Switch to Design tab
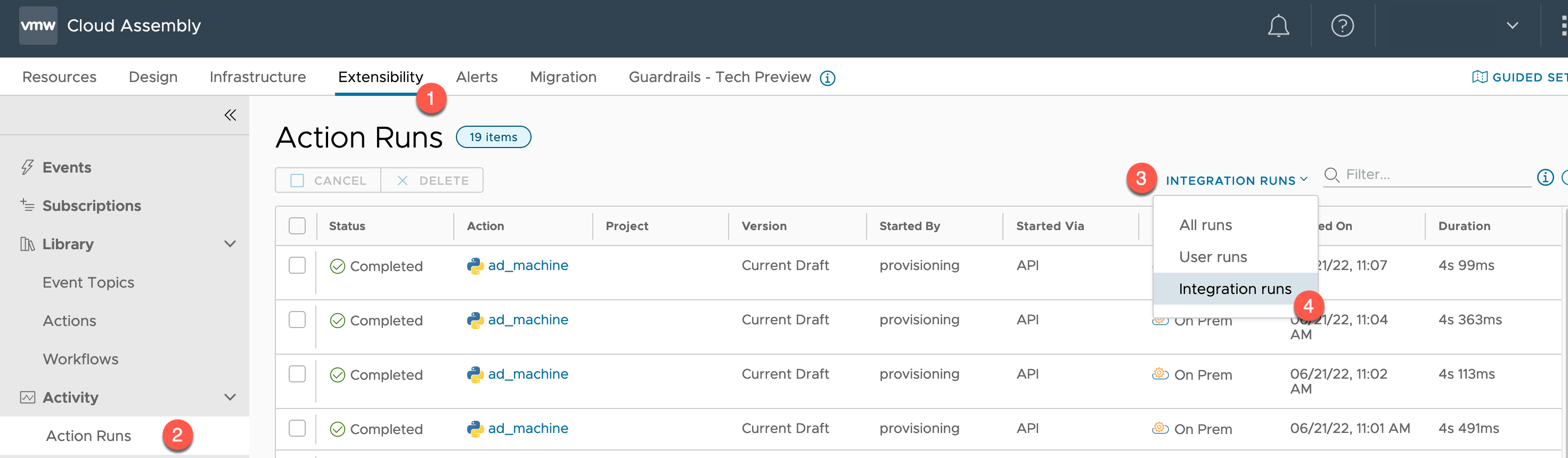The width and height of the screenshot is (1568, 458). [153, 77]
